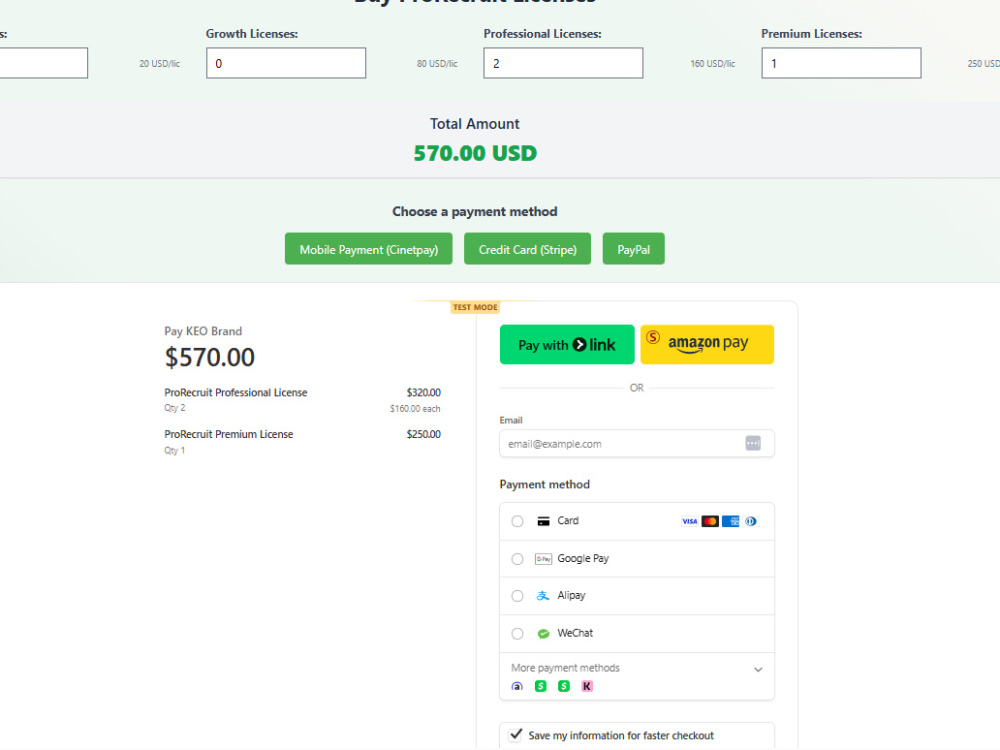
Task: Click the Link arrow logo in Pay with link
Action: pos(579,344)
